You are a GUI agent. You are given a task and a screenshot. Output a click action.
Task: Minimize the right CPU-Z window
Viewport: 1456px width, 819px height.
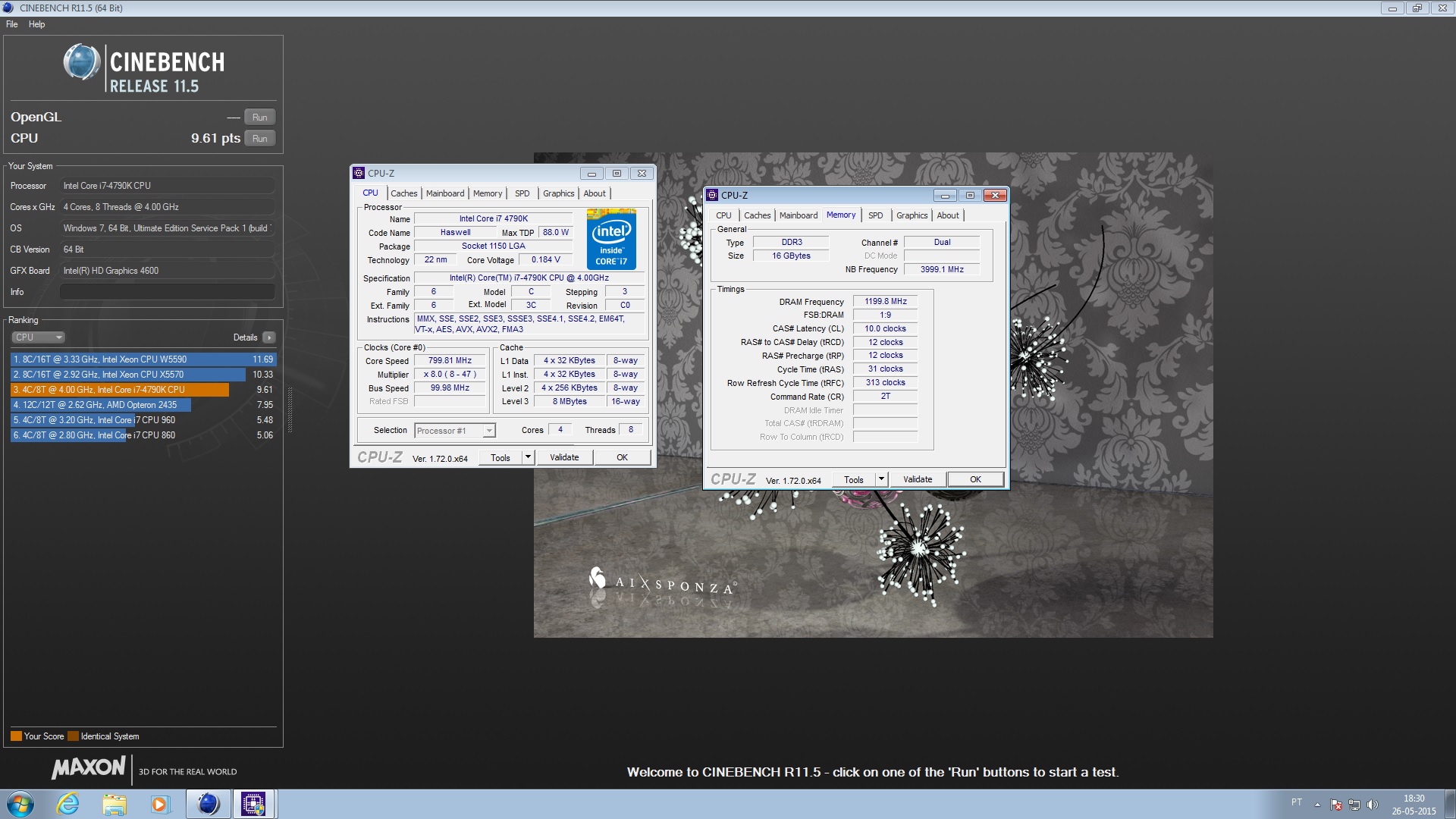tap(945, 196)
